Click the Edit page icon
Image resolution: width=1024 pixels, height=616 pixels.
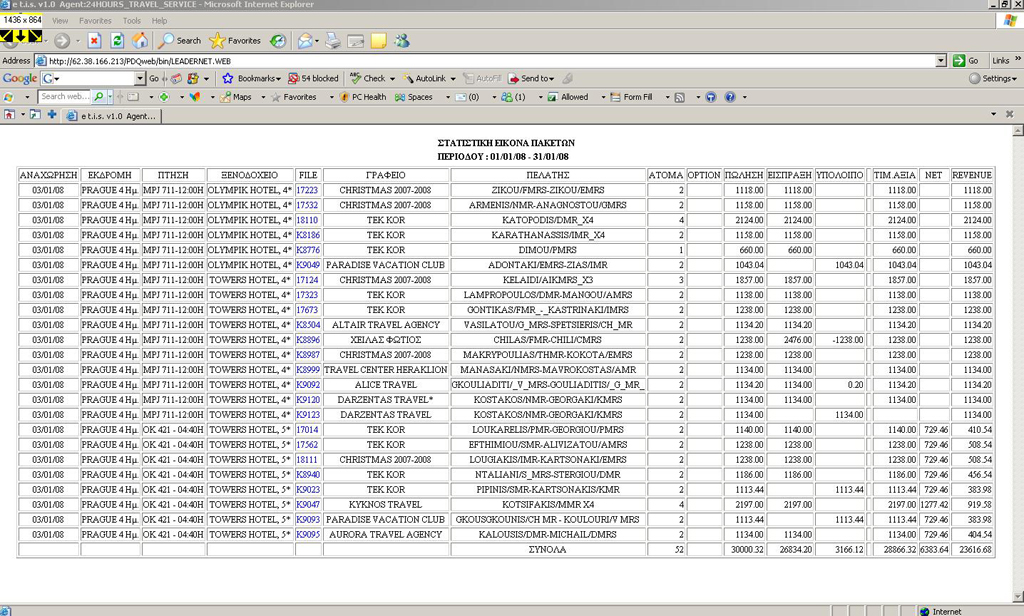pyautogui.click(x=355, y=41)
